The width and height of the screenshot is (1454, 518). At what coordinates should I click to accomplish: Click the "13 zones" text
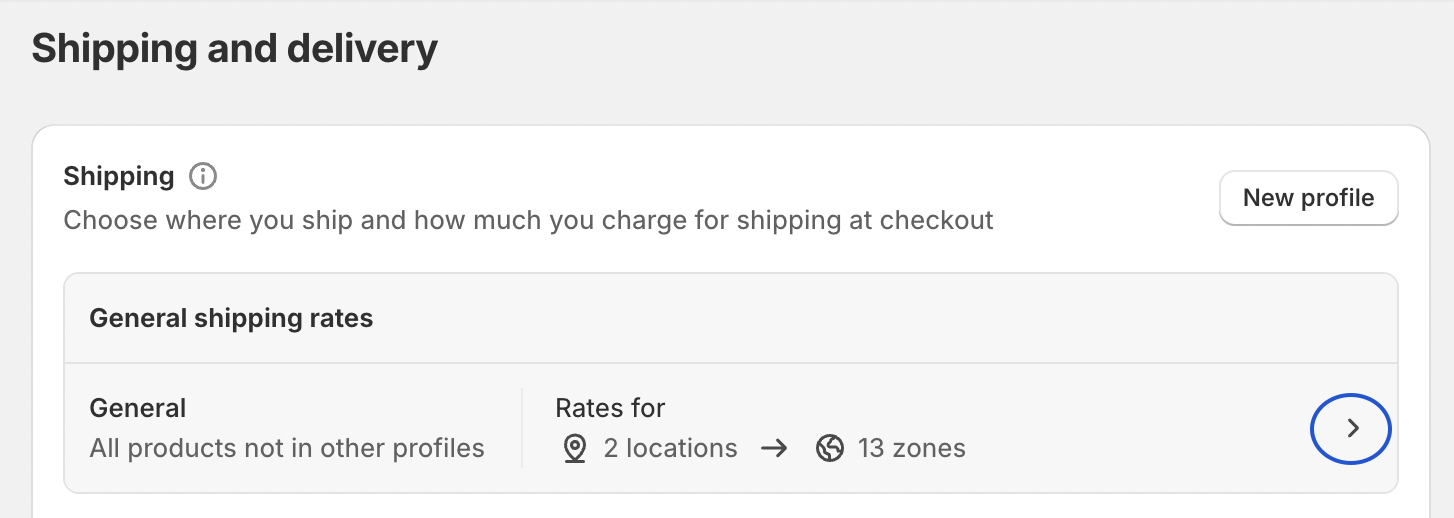pos(912,448)
